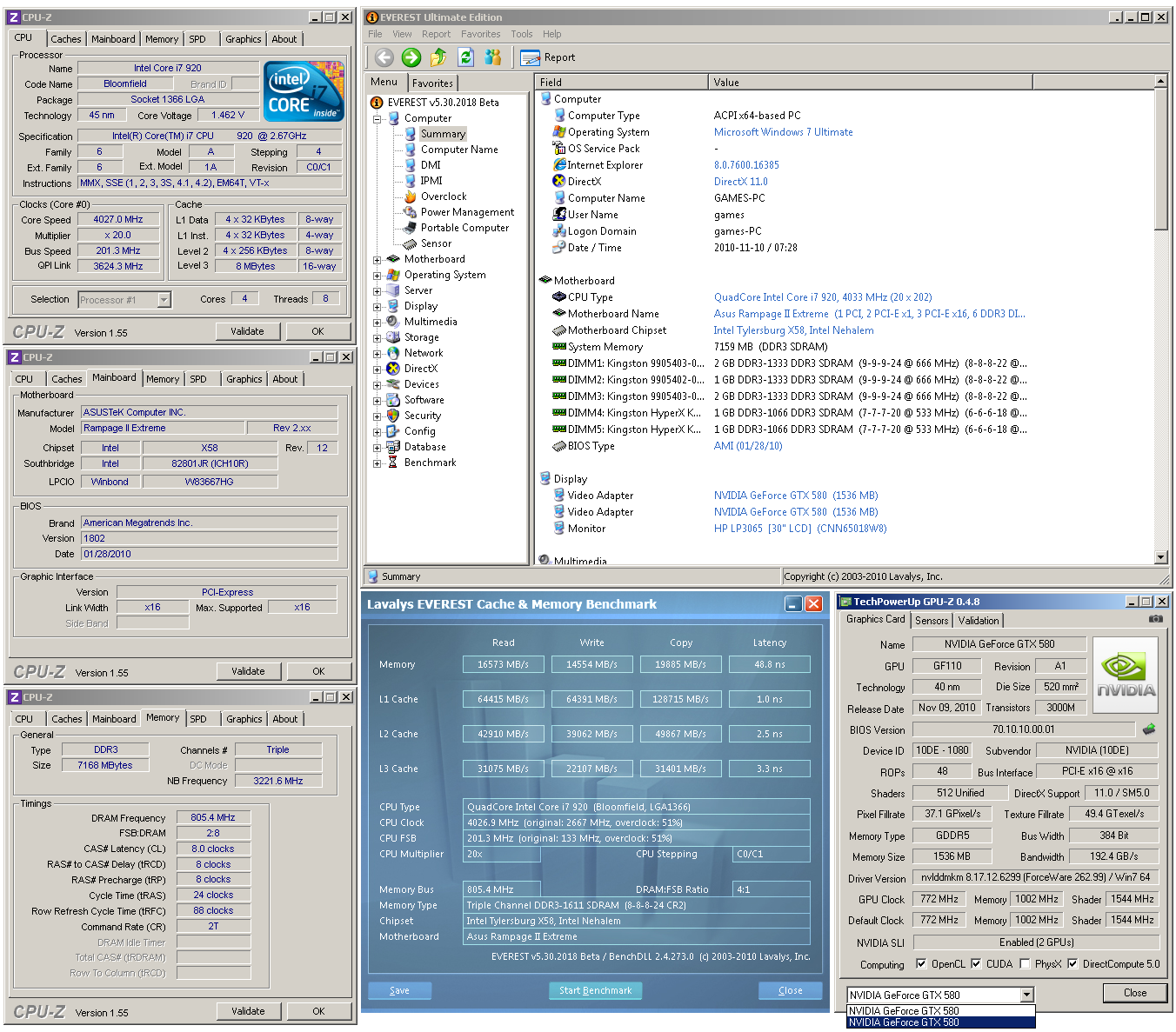Open the File menu in EVEREST
Screen dimensions: 1176x1032
[x=375, y=34]
